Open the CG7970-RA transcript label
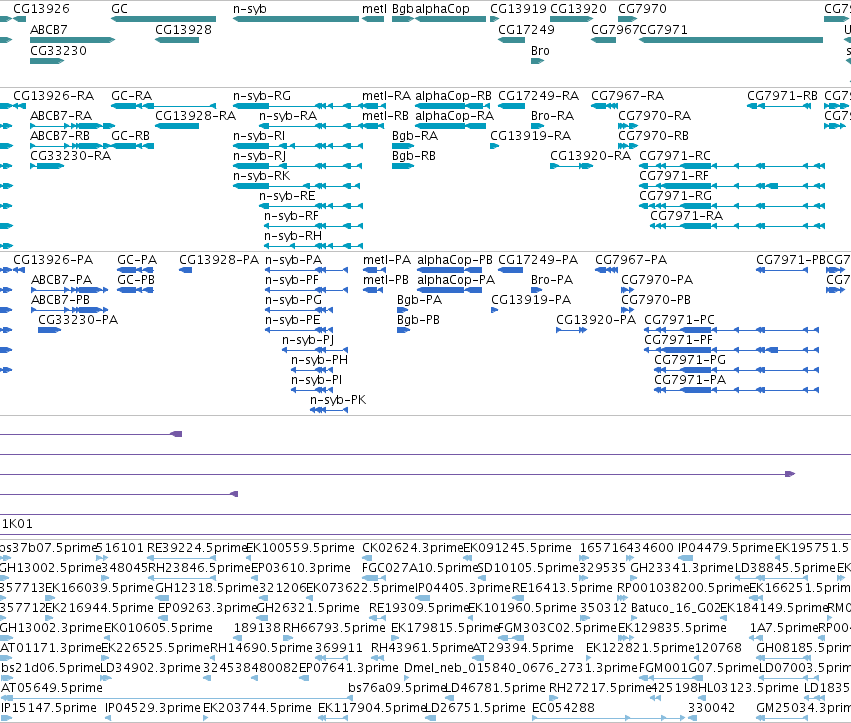The height and width of the screenshot is (723, 851). [x=655, y=116]
